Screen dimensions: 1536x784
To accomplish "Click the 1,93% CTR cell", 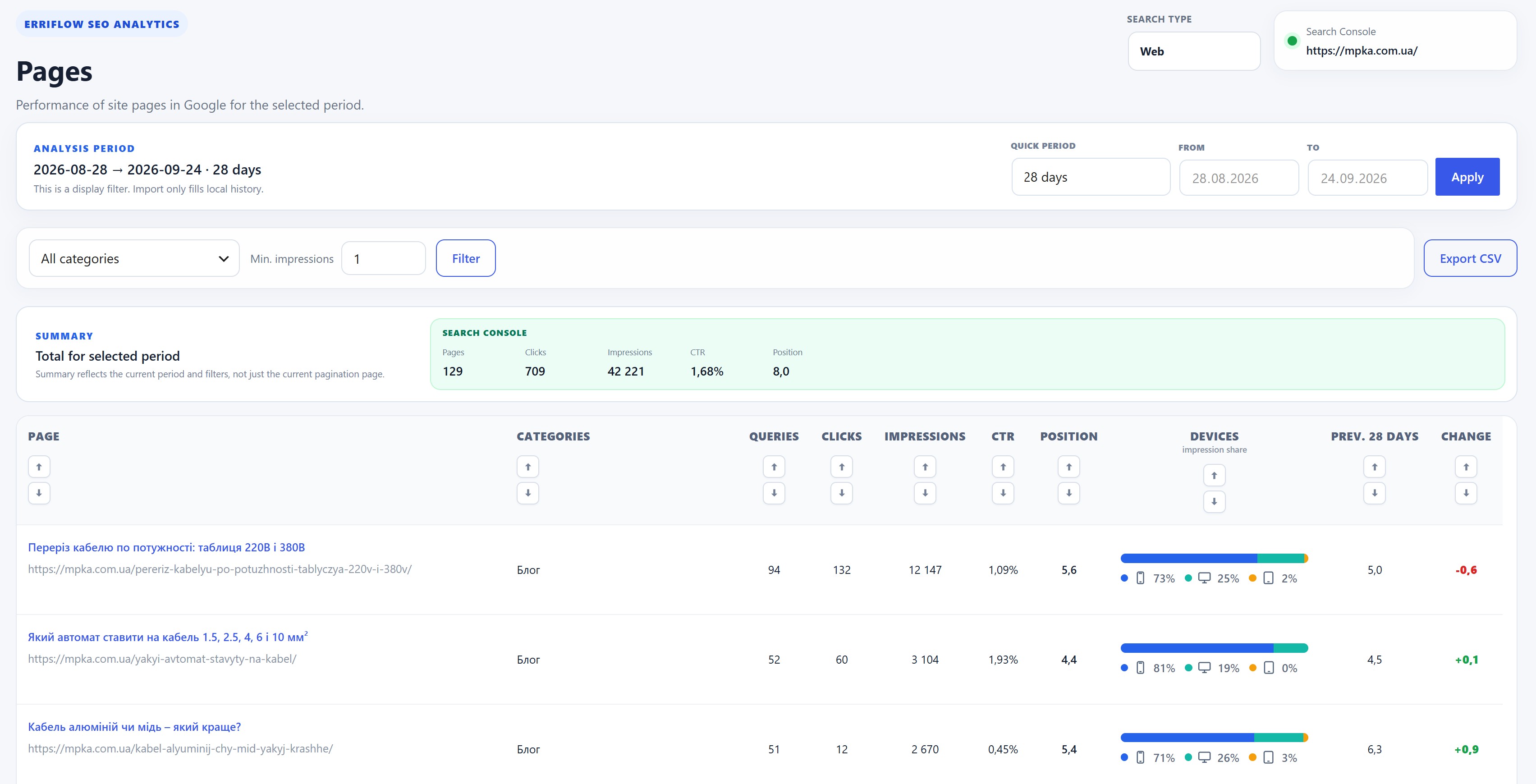I will coord(1003,660).
